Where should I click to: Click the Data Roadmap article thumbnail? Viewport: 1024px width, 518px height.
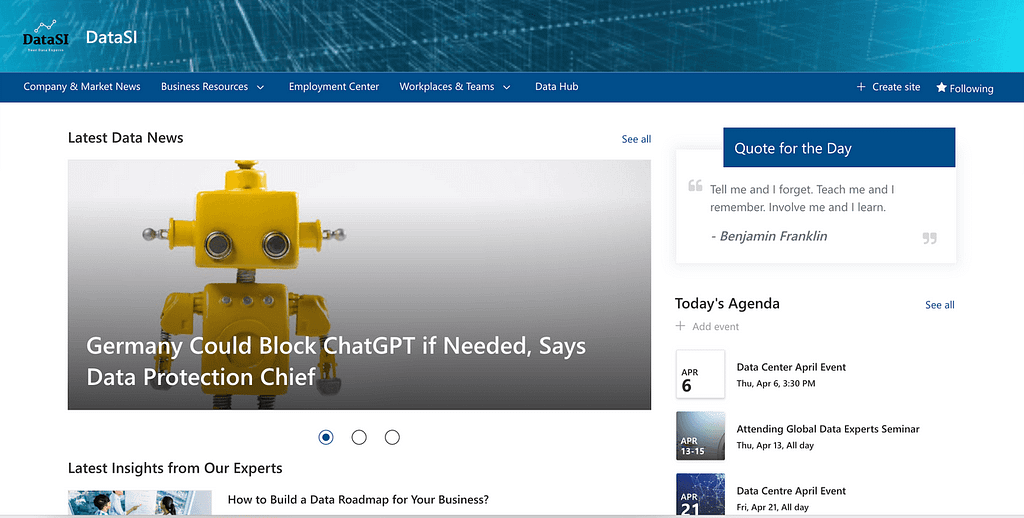click(140, 502)
